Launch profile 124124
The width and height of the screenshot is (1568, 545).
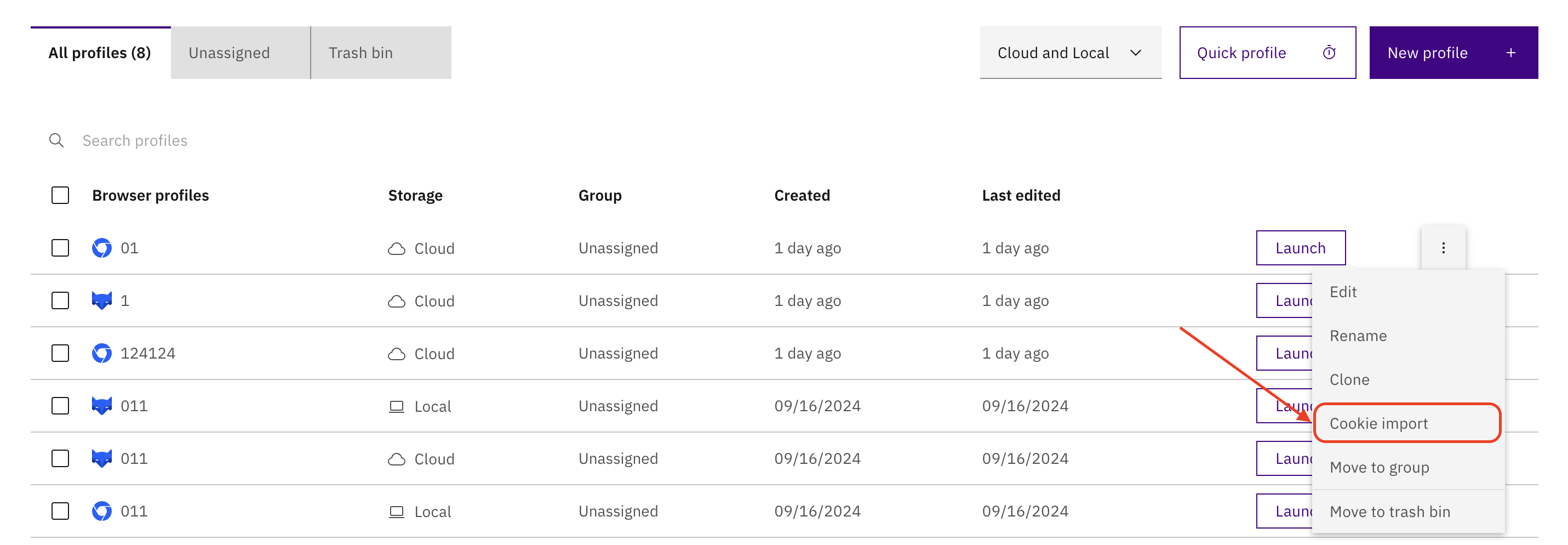[1284, 353]
